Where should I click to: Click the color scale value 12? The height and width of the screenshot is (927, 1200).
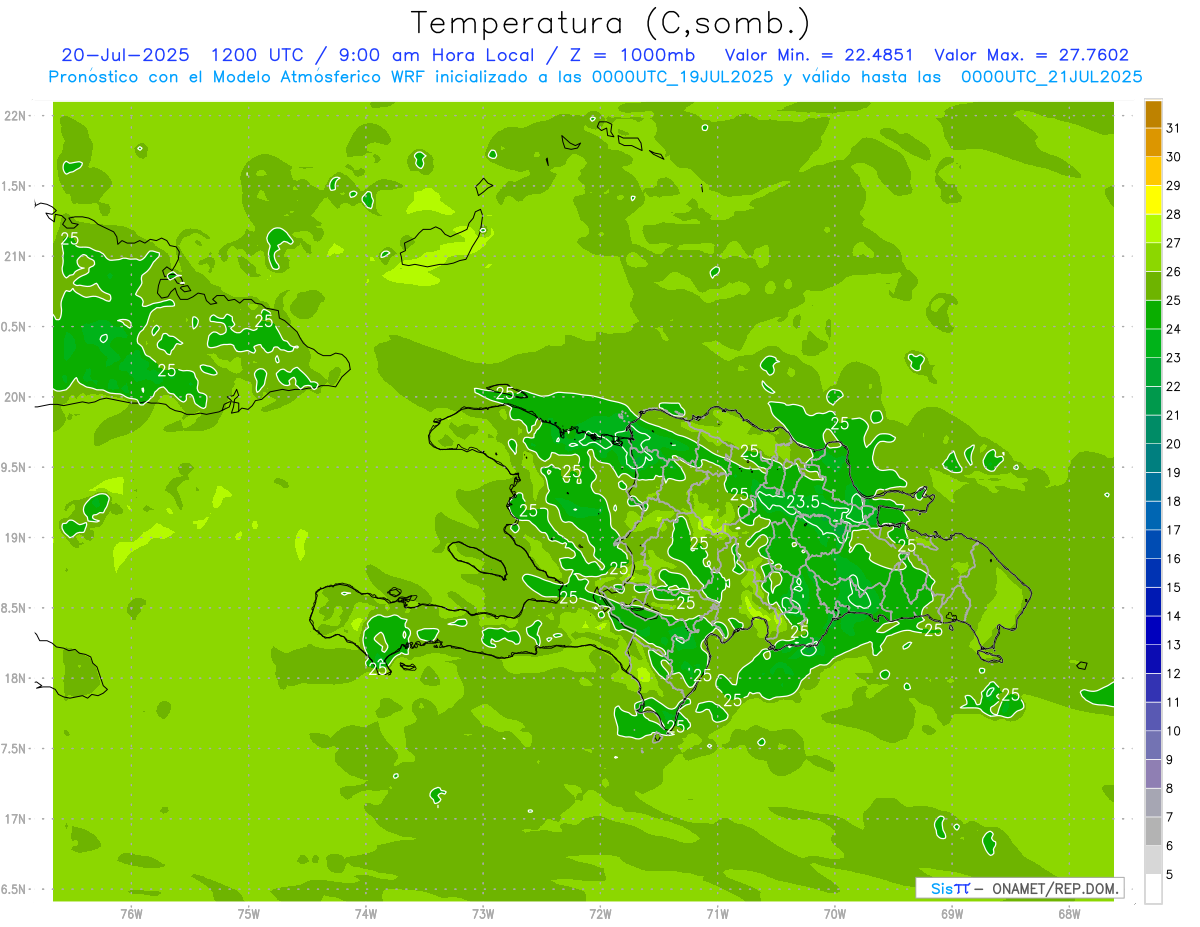pos(1173,673)
